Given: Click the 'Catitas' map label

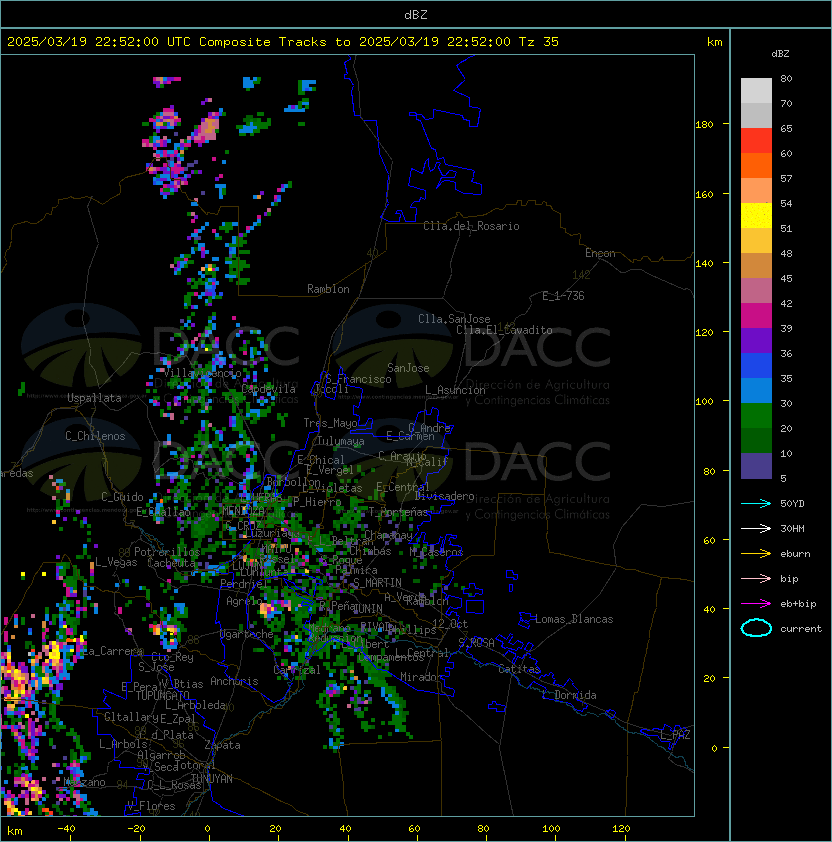Looking at the screenshot, I should click(x=519, y=669).
